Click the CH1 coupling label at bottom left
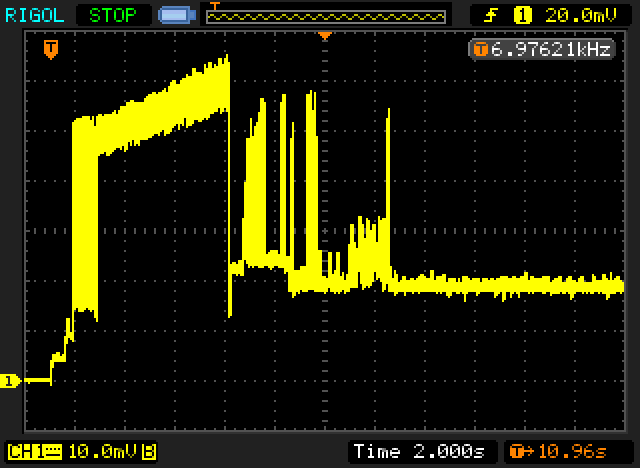 (x=35, y=452)
